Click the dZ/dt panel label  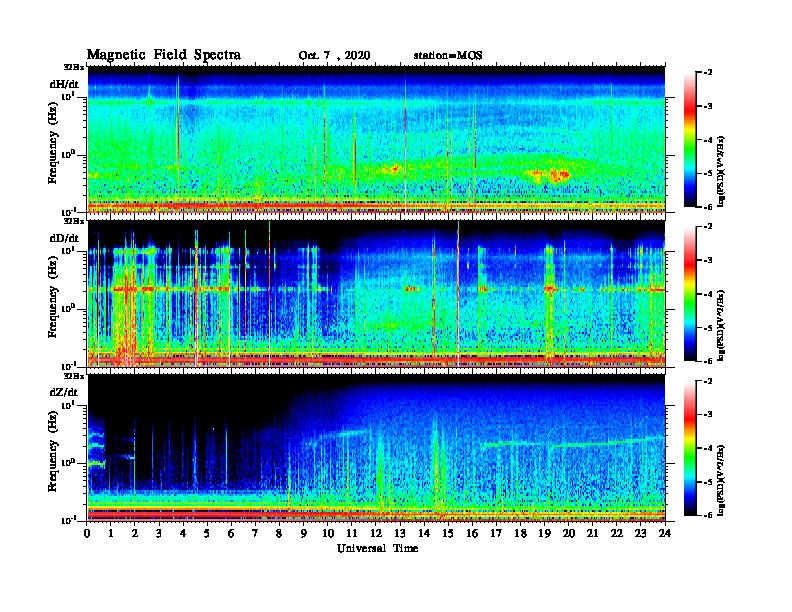(64, 392)
